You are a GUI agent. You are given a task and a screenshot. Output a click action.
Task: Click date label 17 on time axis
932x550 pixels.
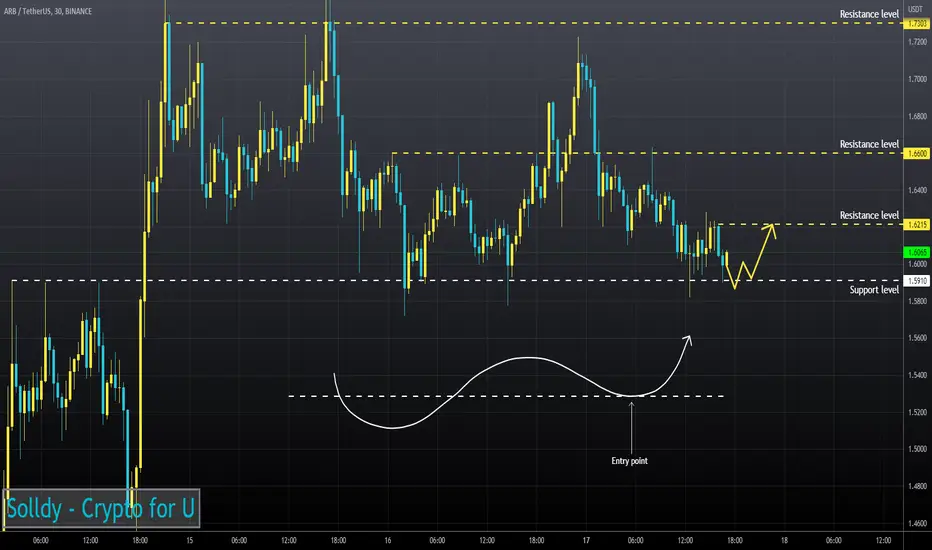(586, 540)
